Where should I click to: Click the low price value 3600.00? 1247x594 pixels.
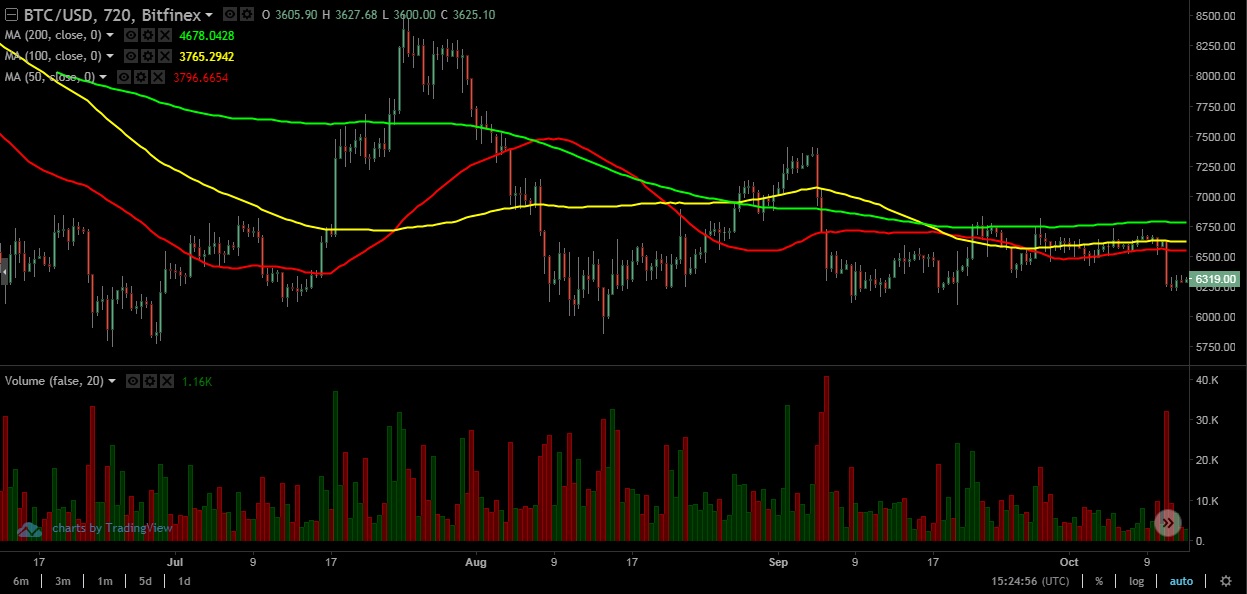(414, 15)
